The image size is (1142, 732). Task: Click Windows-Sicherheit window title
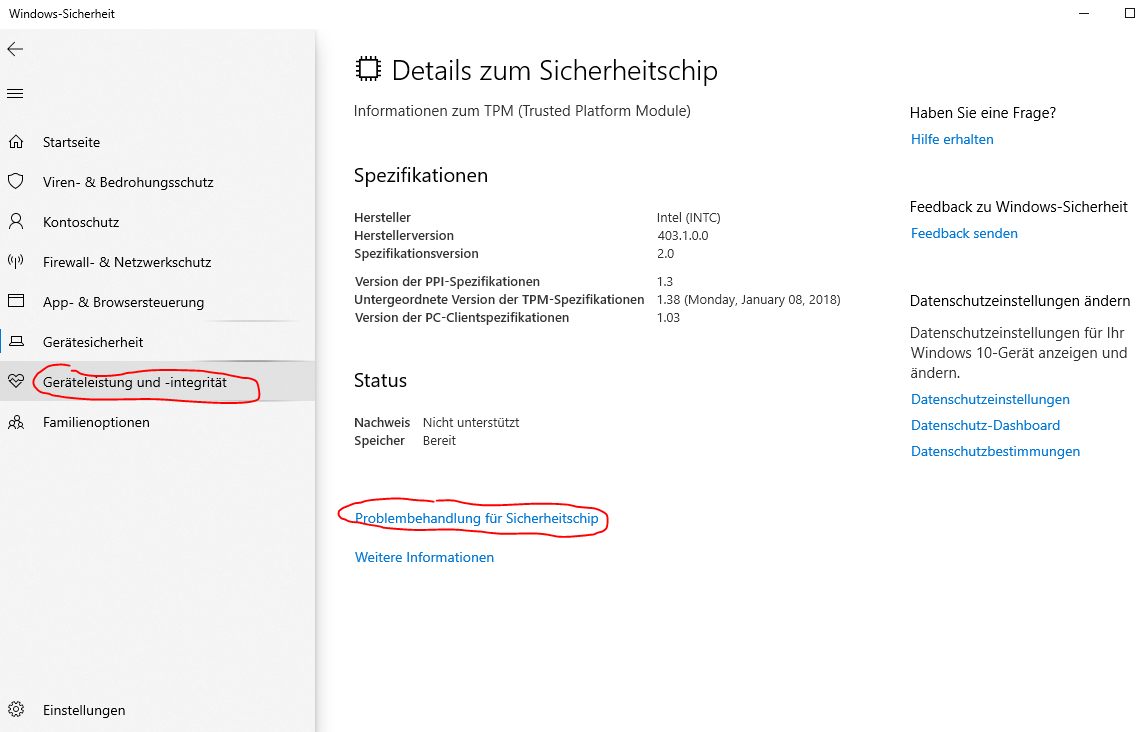(x=62, y=14)
